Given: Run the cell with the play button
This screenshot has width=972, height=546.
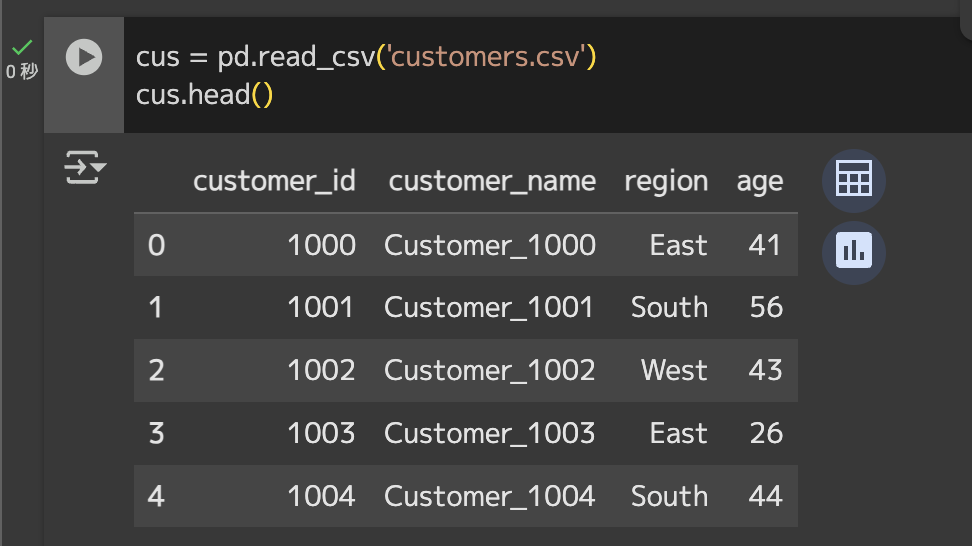Looking at the screenshot, I should (x=84, y=57).
